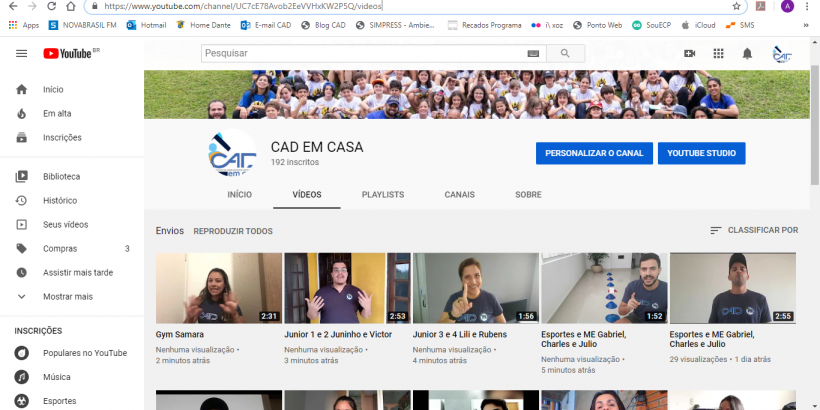The width and height of the screenshot is (820, 410).
Task: Open the YouTube hamburger guide menu
Action: click(x=22, y=53)
